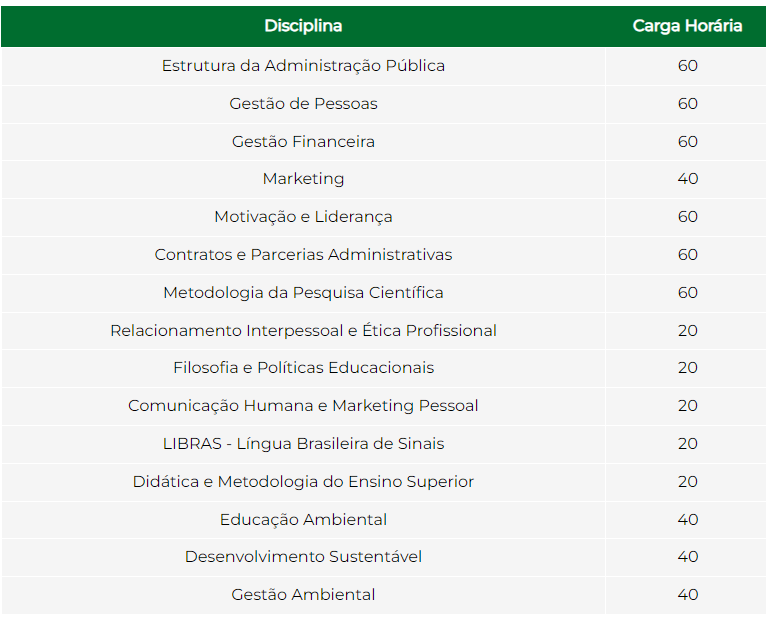Image resolution: width=766 pixels, height=620 pixels.
Task: Click the Motivação e Liderança entry
Action: click(303, 217)
